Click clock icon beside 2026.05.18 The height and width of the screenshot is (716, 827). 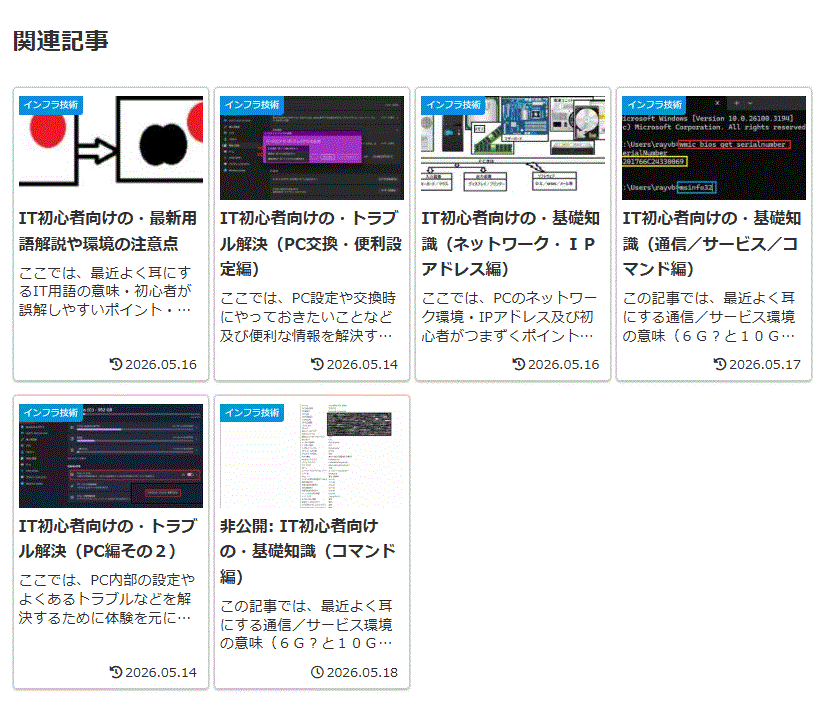(317, 672)
